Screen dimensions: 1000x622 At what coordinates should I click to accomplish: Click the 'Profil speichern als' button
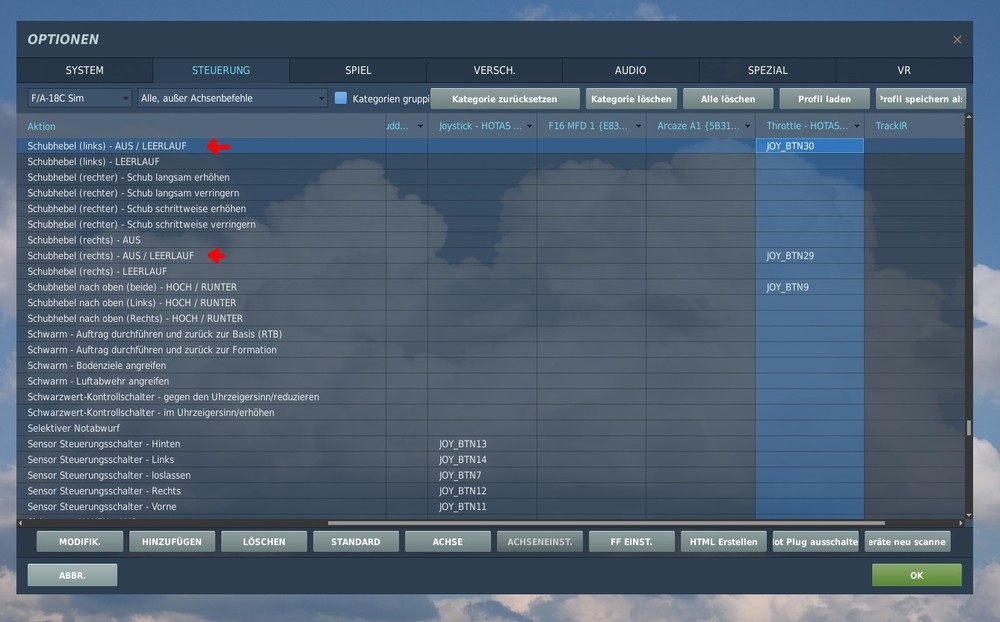(x=920, y=99)
